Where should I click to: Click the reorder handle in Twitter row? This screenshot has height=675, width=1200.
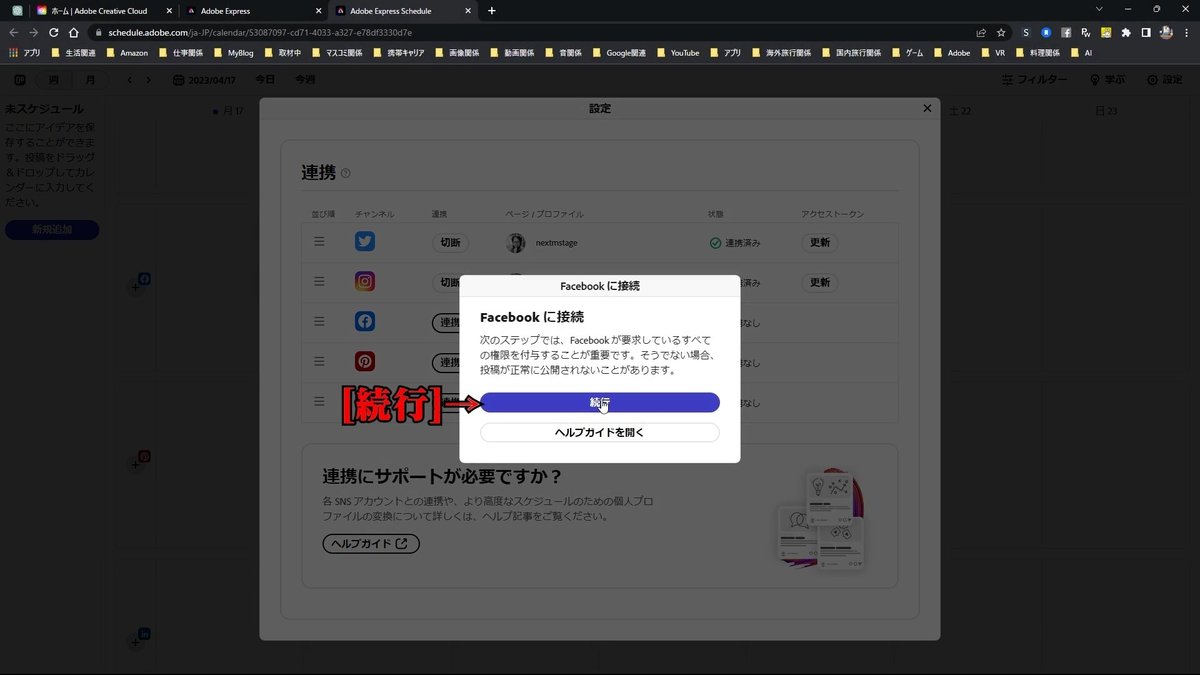coord(319,242)
